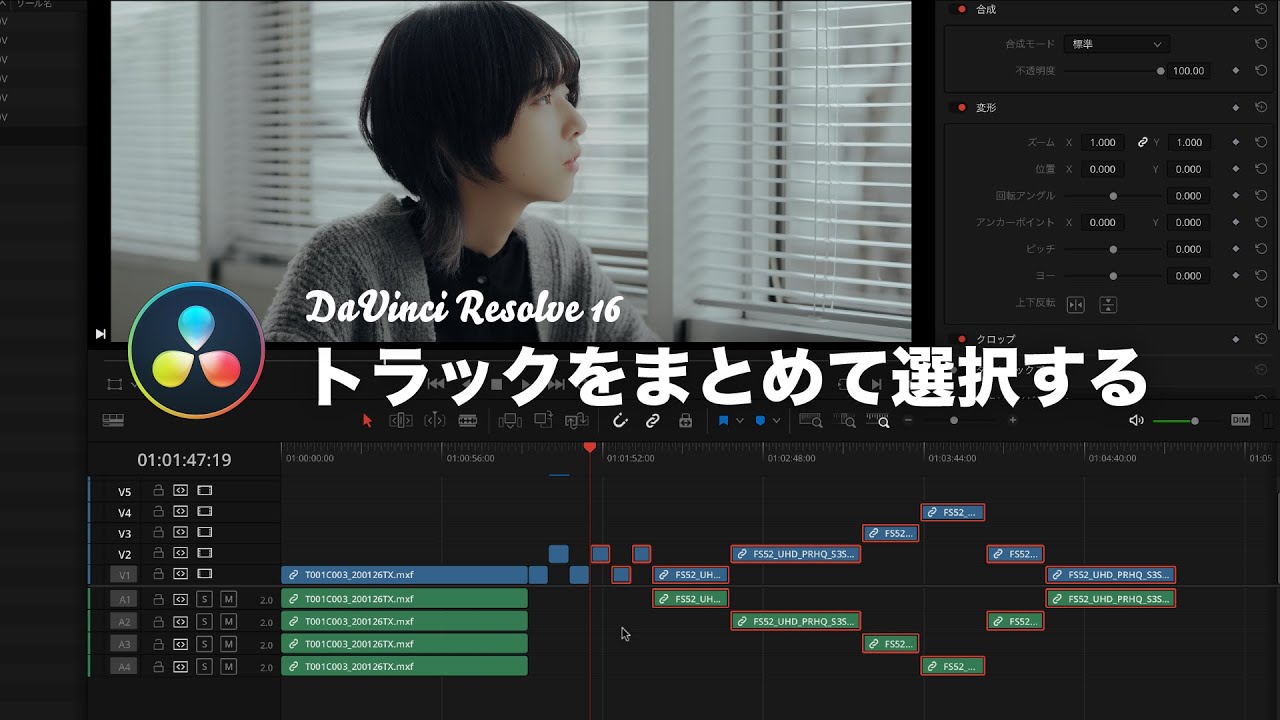This screenshot has width=1280, height=720.
Task: Click the Overwrite clip toolbar icon
Action: click(543, 421)
